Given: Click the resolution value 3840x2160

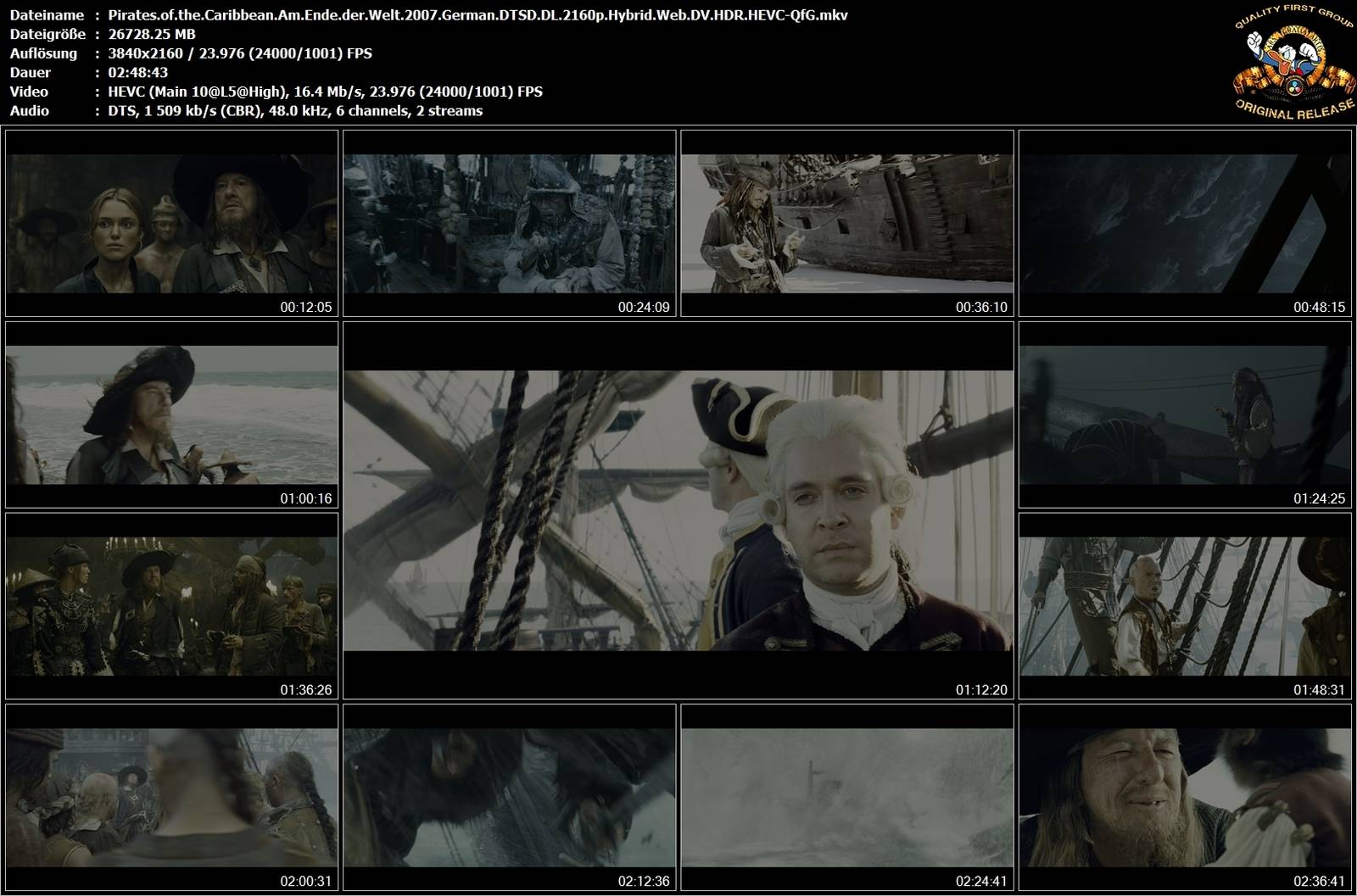Looking at the screenshot, I should coord(145,53).
